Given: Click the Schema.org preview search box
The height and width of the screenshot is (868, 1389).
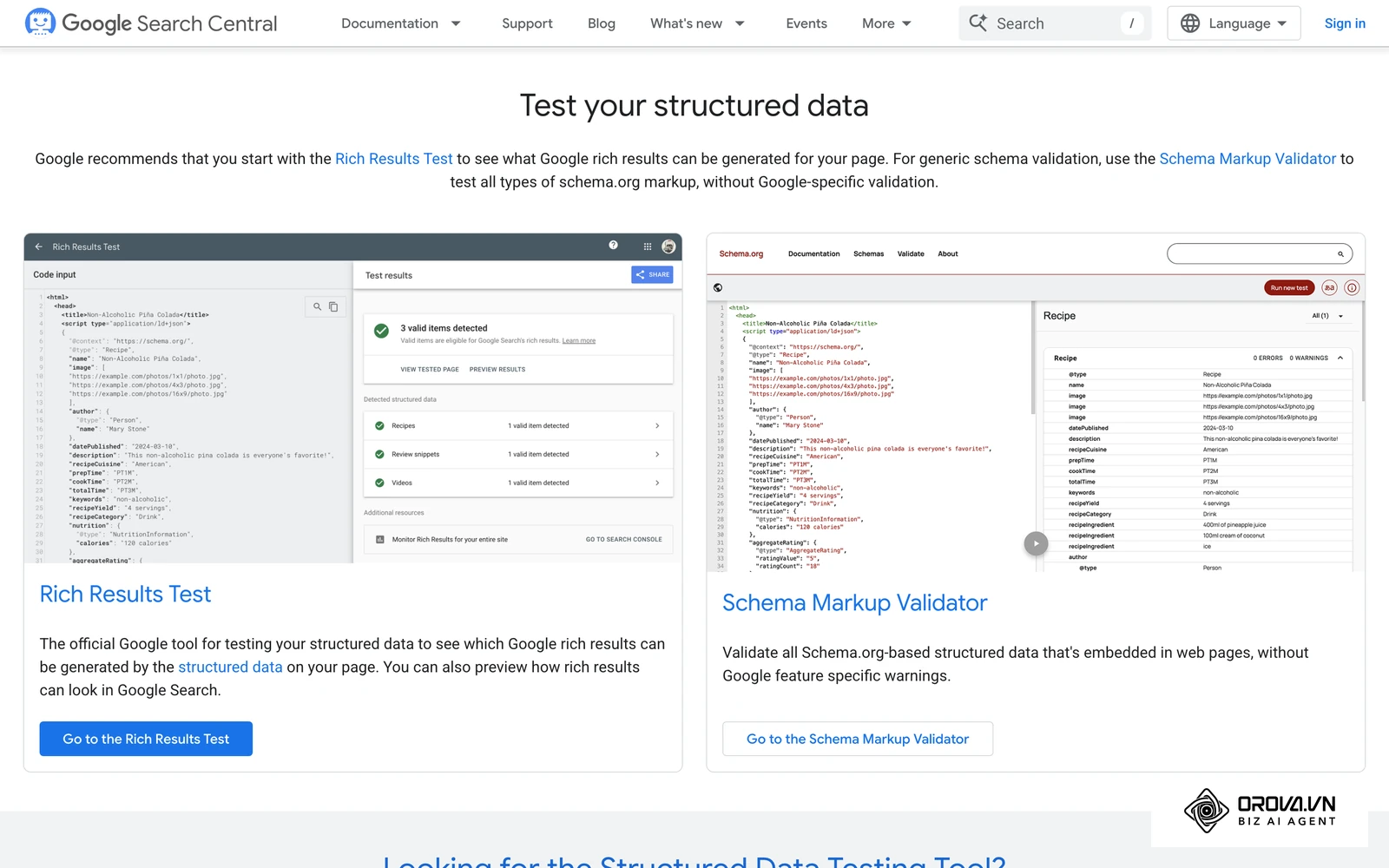Looking at the screenshot, I should [1260, 254].
